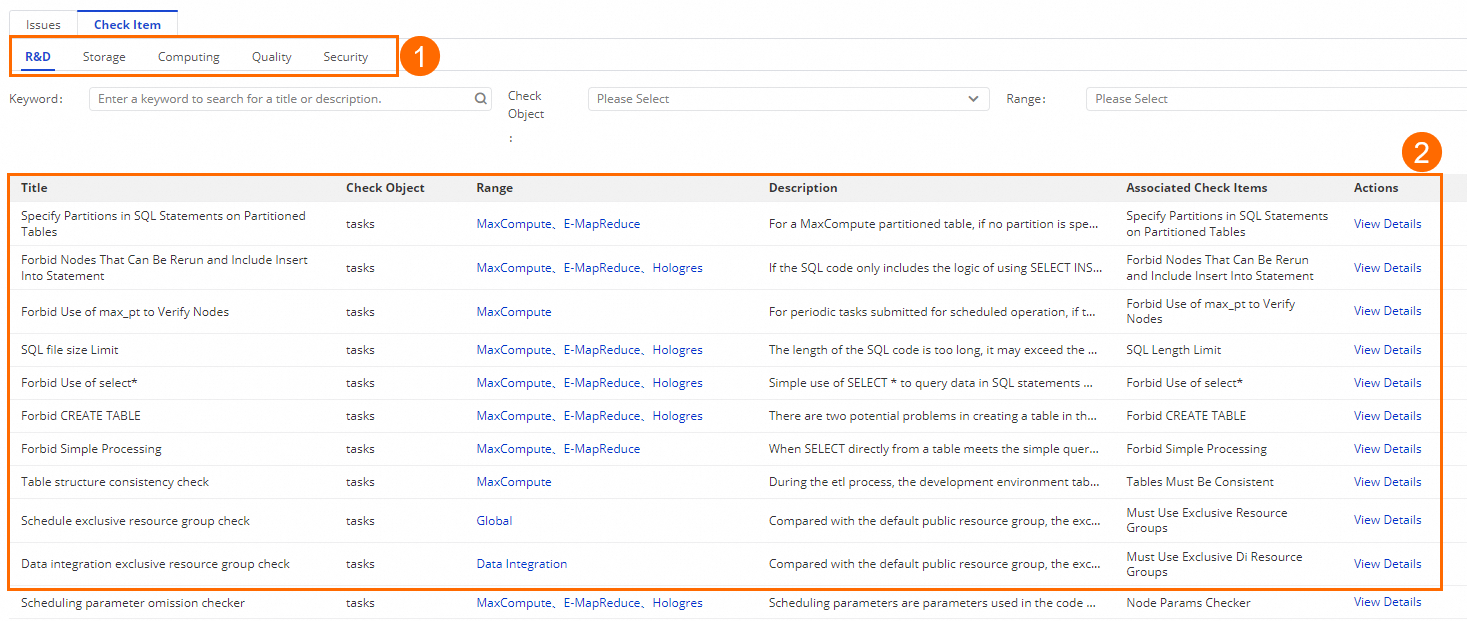Viewport: 1467px width, 621px height.
Task: View Details for Table structure consistency check
Action: point(1387,482)
